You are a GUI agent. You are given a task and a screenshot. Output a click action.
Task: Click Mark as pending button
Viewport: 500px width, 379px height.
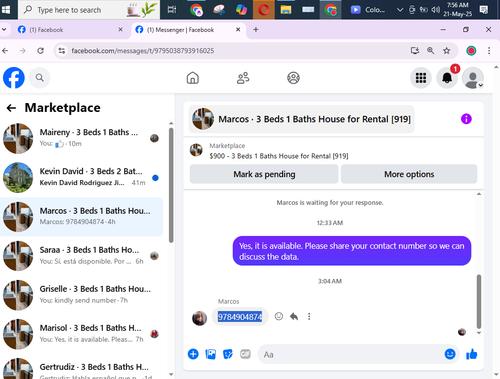click(x=264, y=174)
